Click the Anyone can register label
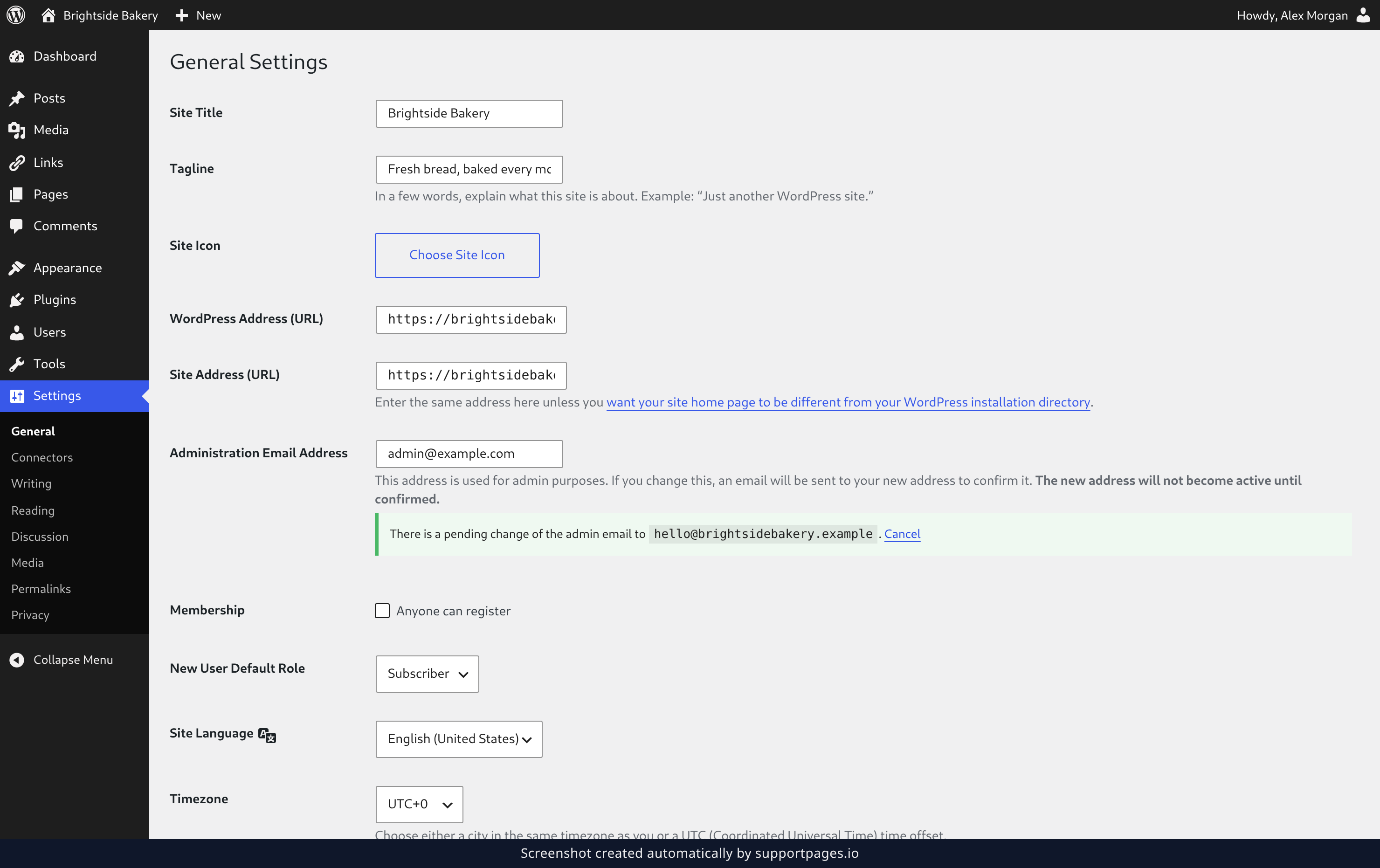The width and height of the screenshot is (1380, 868). (453, 611)
